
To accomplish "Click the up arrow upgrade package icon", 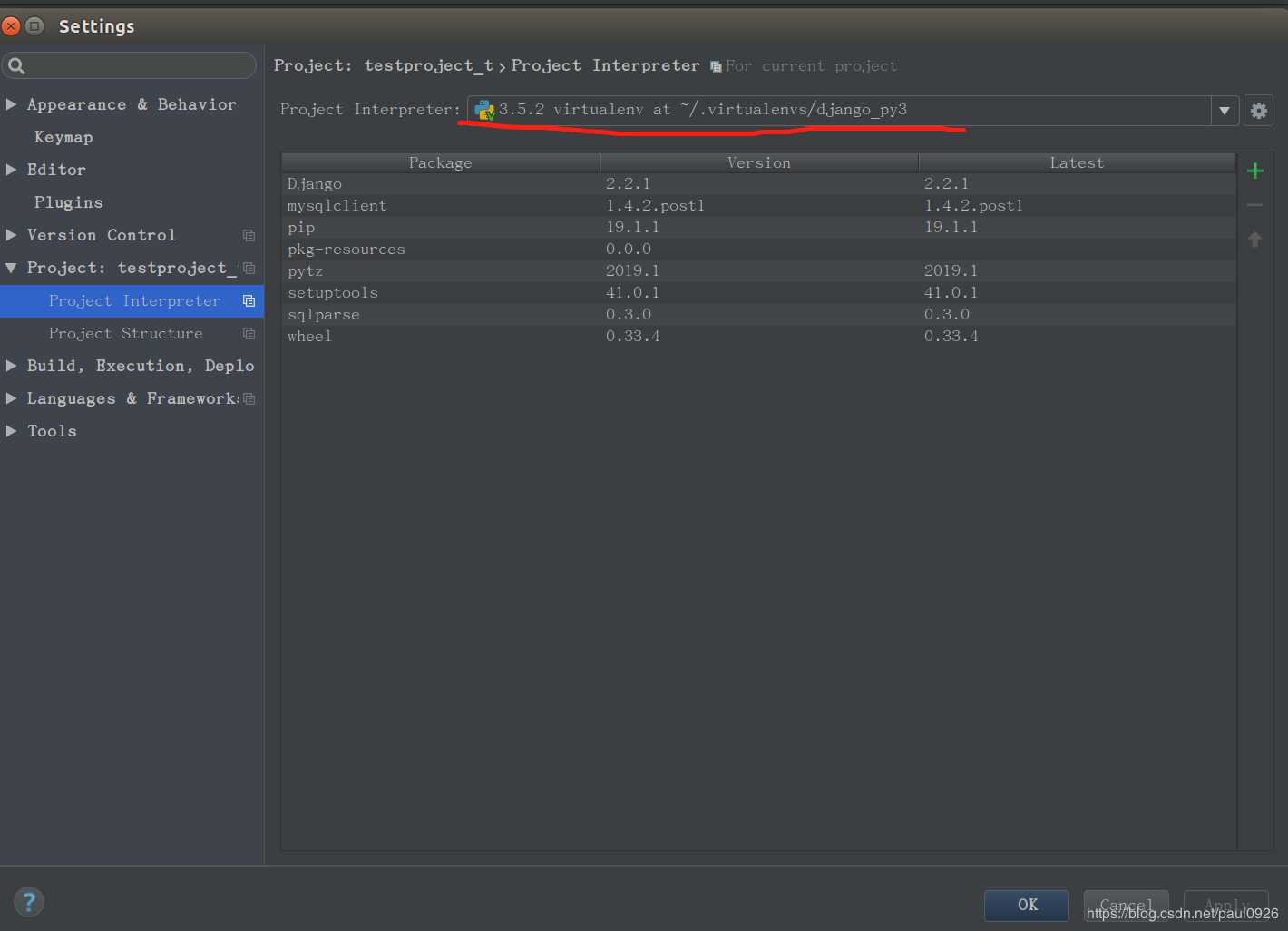I will (1255, 240).
